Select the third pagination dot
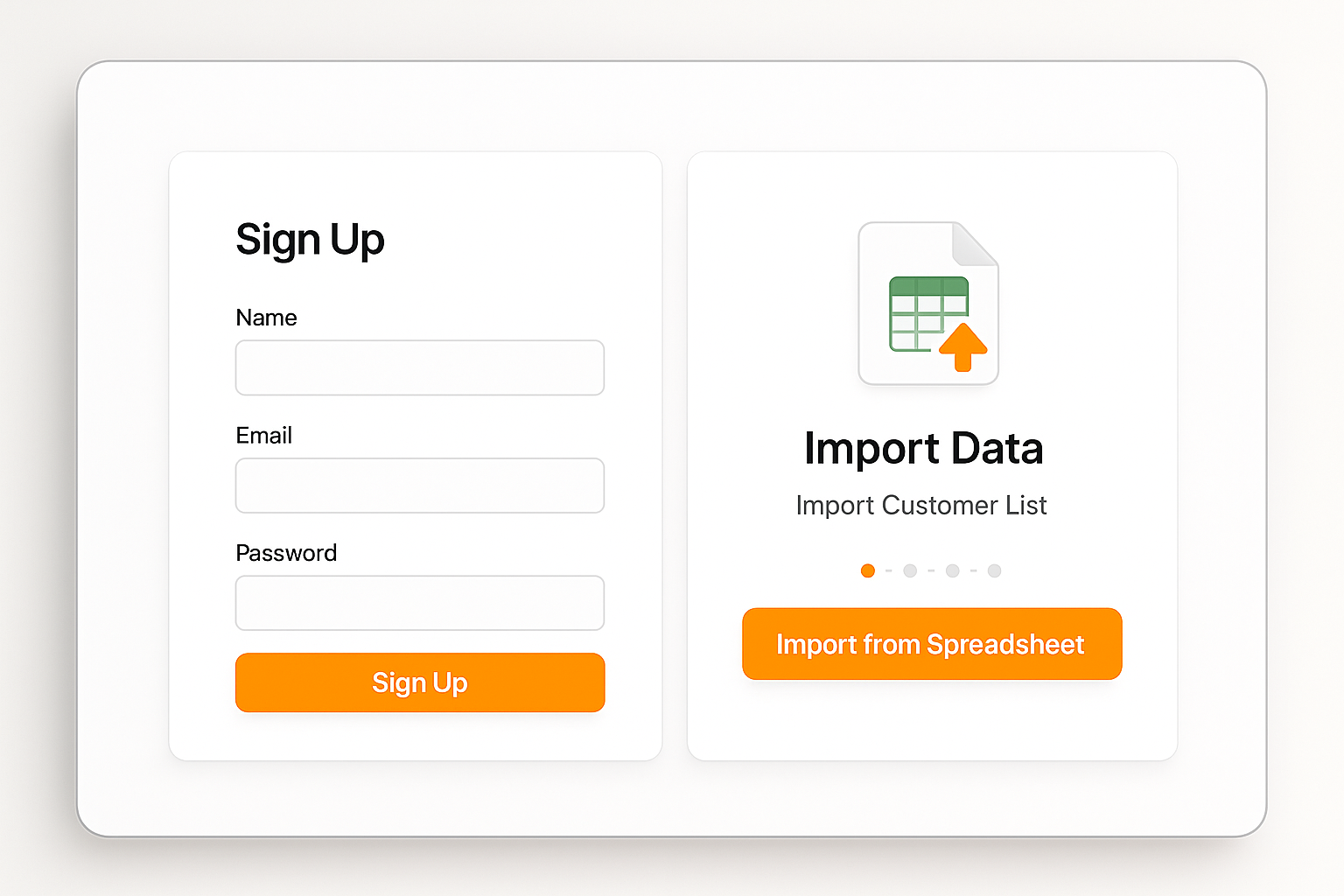1344x896 pixels. tap(952, 570)
